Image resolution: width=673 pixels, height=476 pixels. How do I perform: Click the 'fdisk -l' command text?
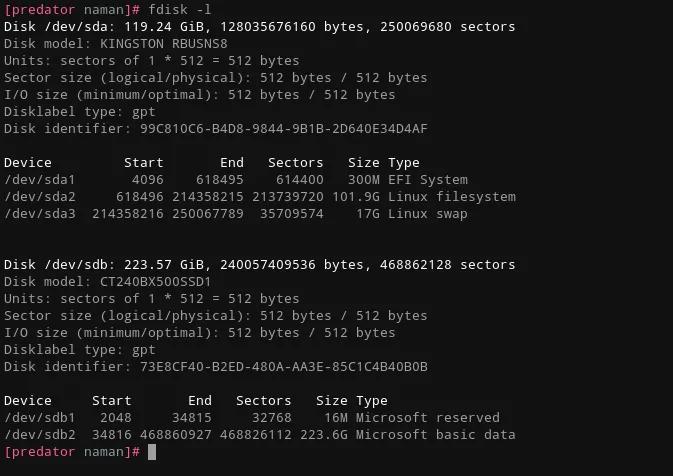point(180,9)
